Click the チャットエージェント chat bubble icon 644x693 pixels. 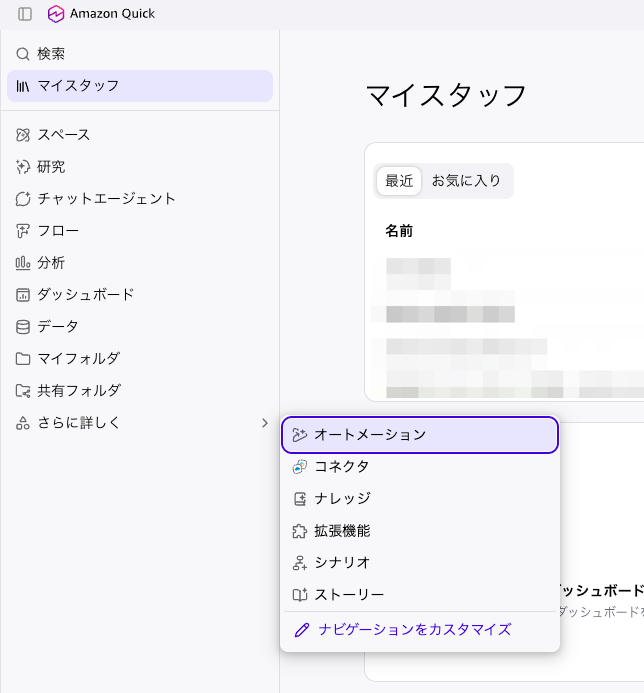[x=23, y=199]
